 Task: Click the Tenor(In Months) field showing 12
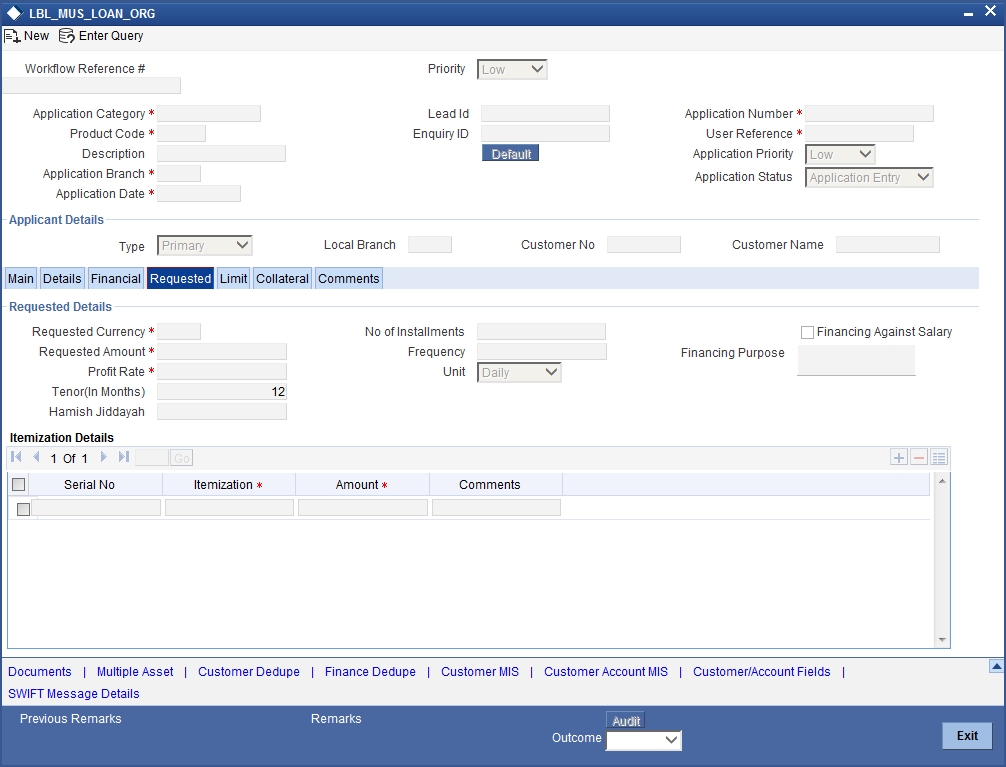pos(222,392)
